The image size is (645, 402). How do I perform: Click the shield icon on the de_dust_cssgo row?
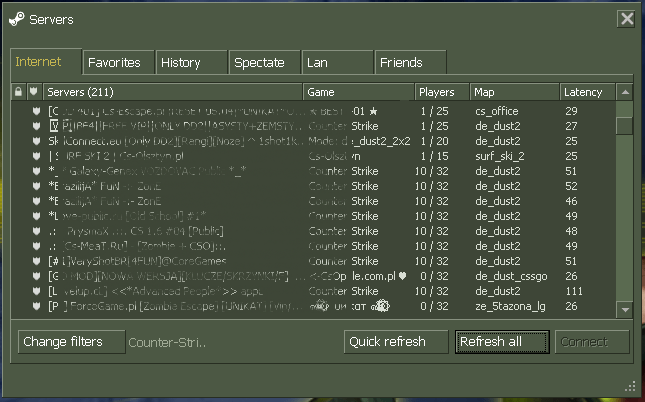coord(37,276)
